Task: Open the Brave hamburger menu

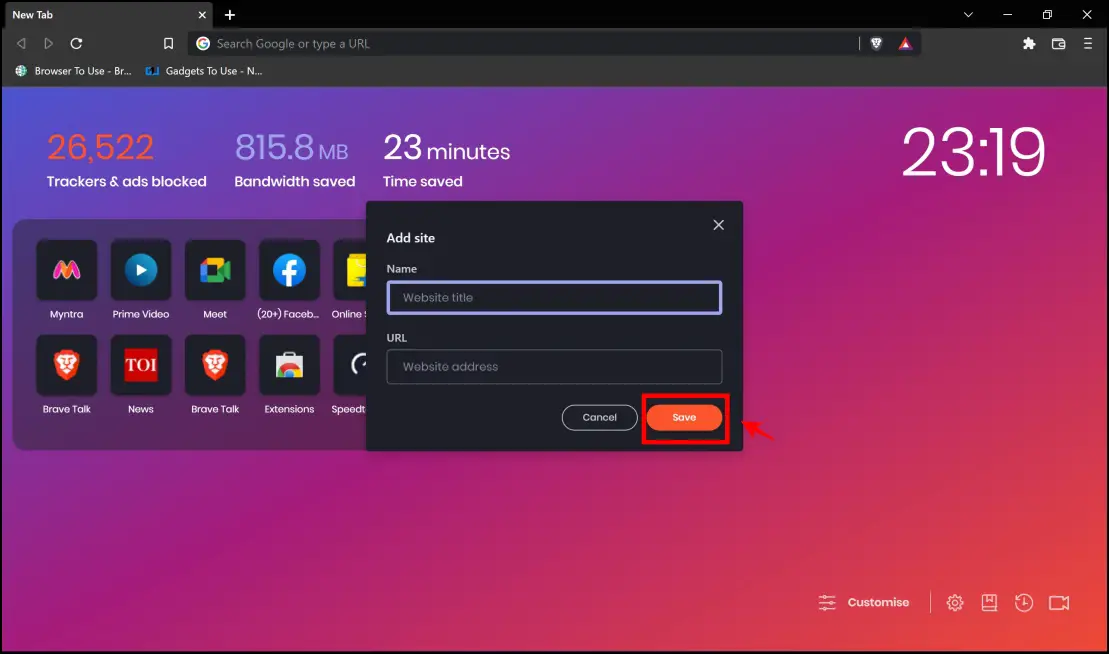Action: click(x=1088, y=43)
